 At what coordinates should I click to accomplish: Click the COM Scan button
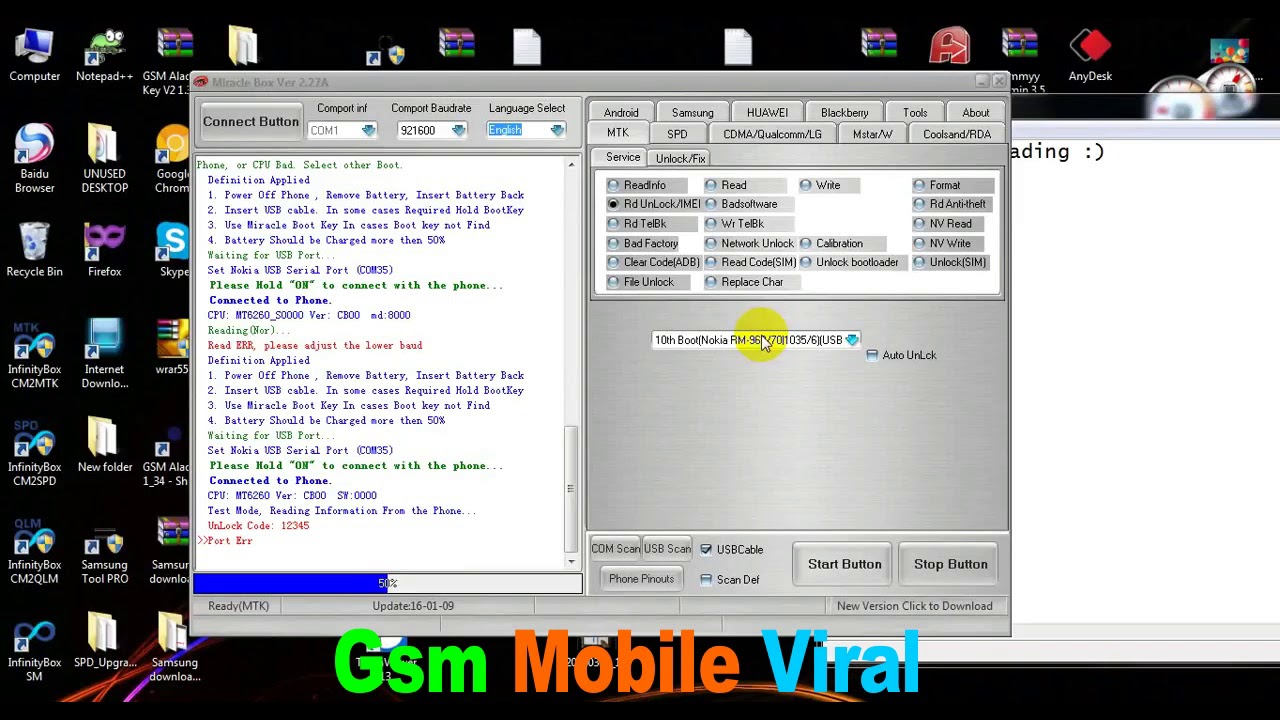click(615, 549)
